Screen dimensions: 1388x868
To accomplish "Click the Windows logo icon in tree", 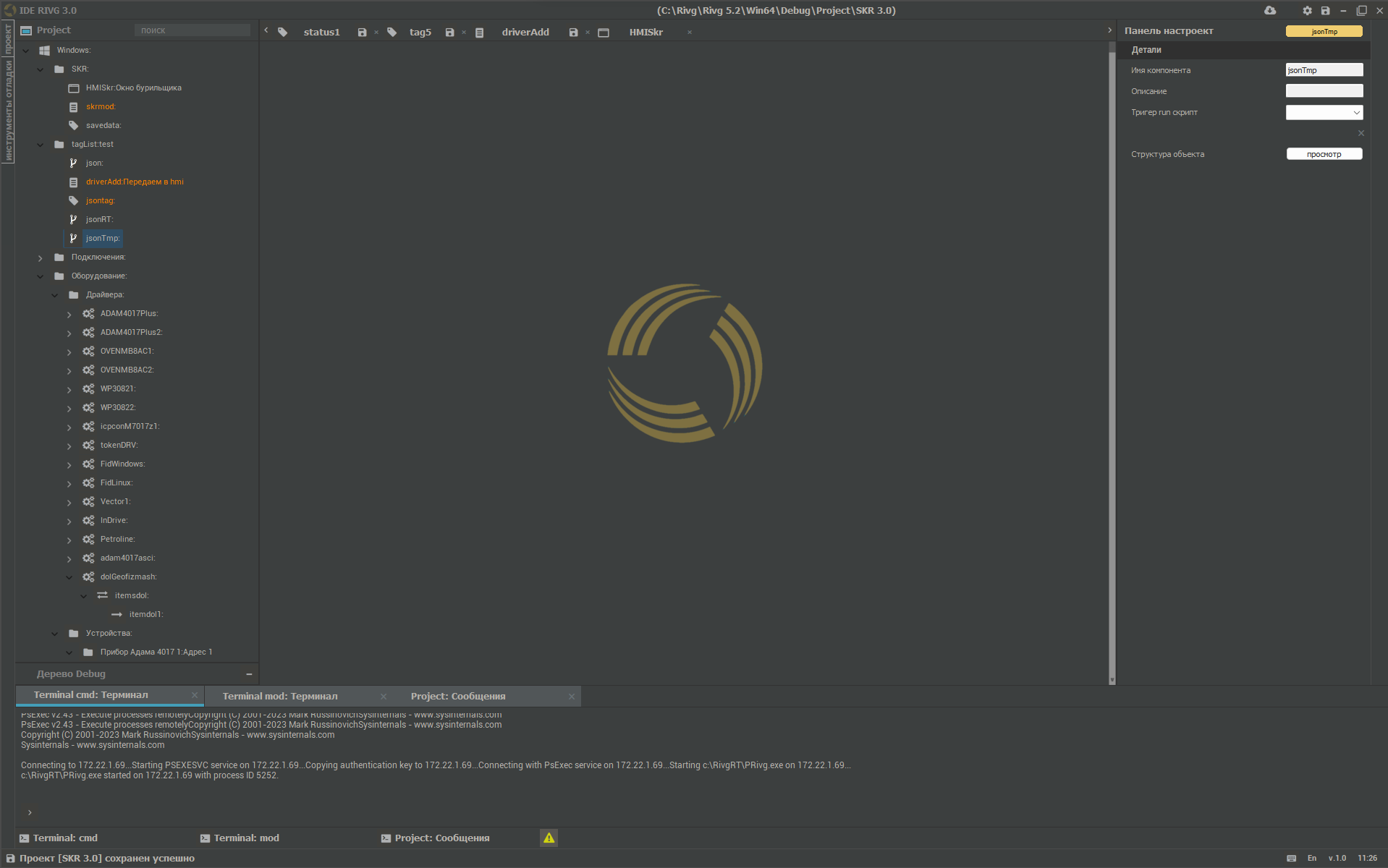I will (44, 51).
